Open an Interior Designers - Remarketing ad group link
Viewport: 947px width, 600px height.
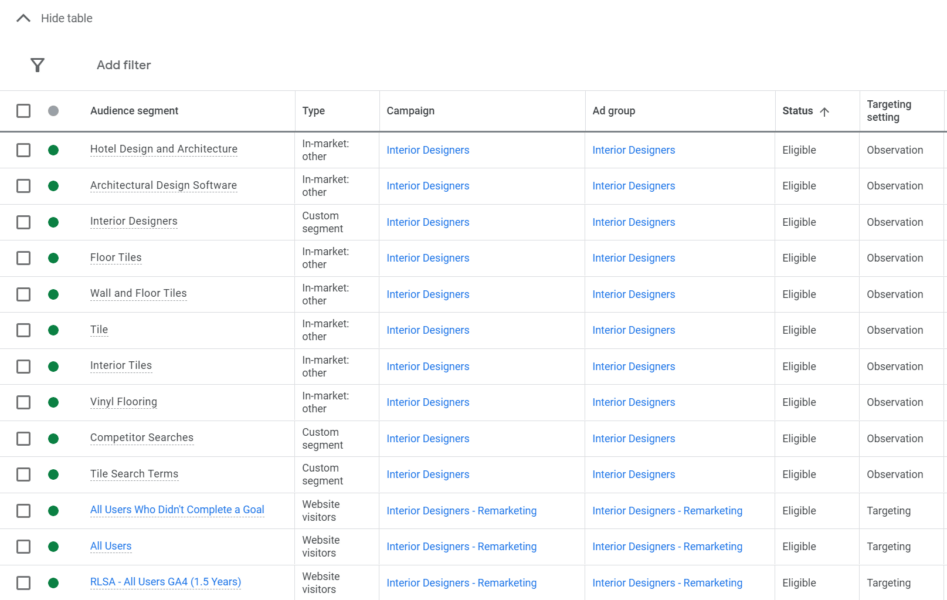click(667, 510)
